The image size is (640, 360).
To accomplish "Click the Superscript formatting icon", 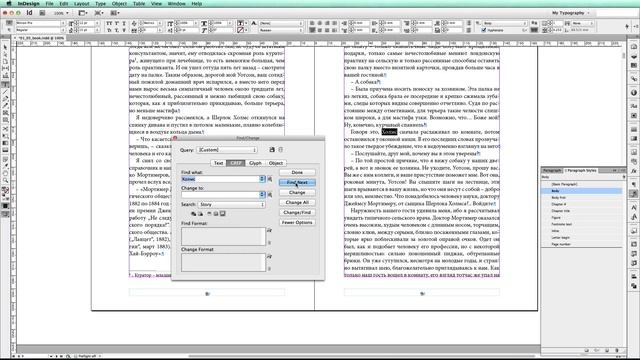I will pyautogui.click(x=117, y=23).
